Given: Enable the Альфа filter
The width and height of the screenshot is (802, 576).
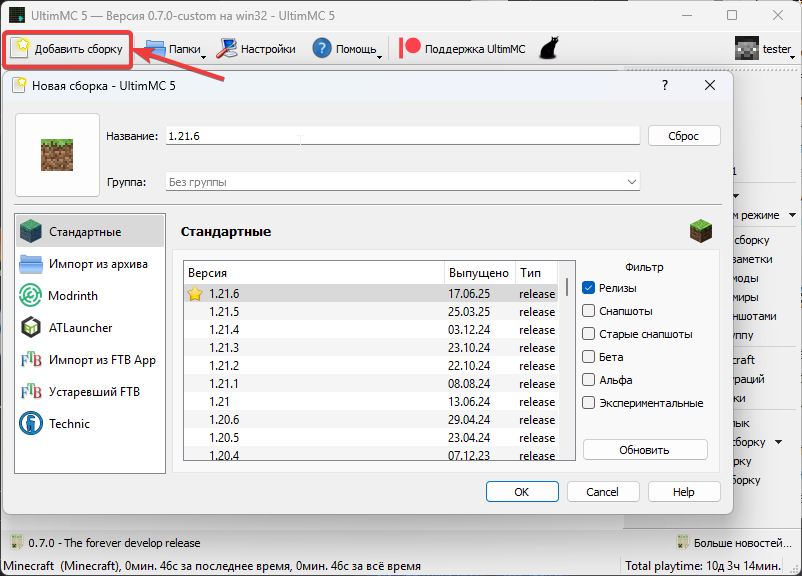Looking at the screenshot, I should point(589,380).
